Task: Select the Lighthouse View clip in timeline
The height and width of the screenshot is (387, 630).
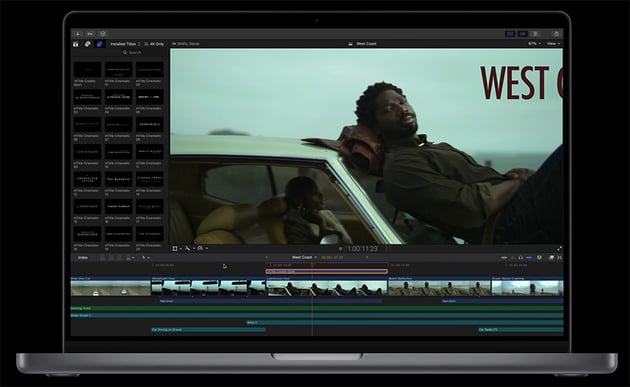Action: click(327, 287)
